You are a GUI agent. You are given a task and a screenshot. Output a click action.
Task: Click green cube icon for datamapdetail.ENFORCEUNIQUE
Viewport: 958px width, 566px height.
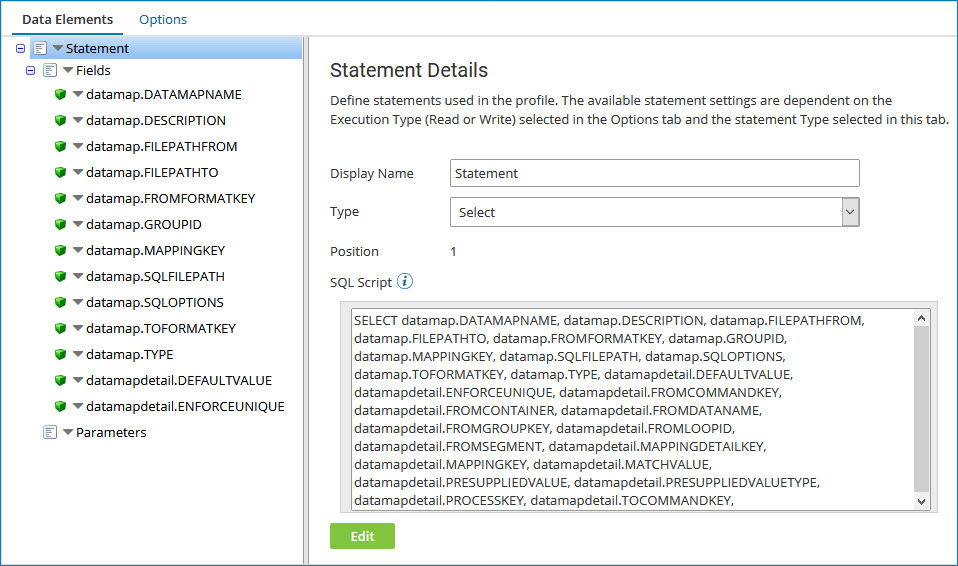[60, 406]
